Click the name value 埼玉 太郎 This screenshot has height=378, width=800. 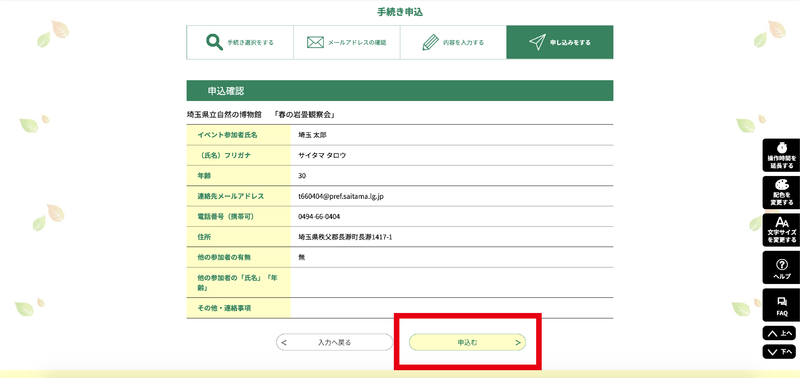312,135
